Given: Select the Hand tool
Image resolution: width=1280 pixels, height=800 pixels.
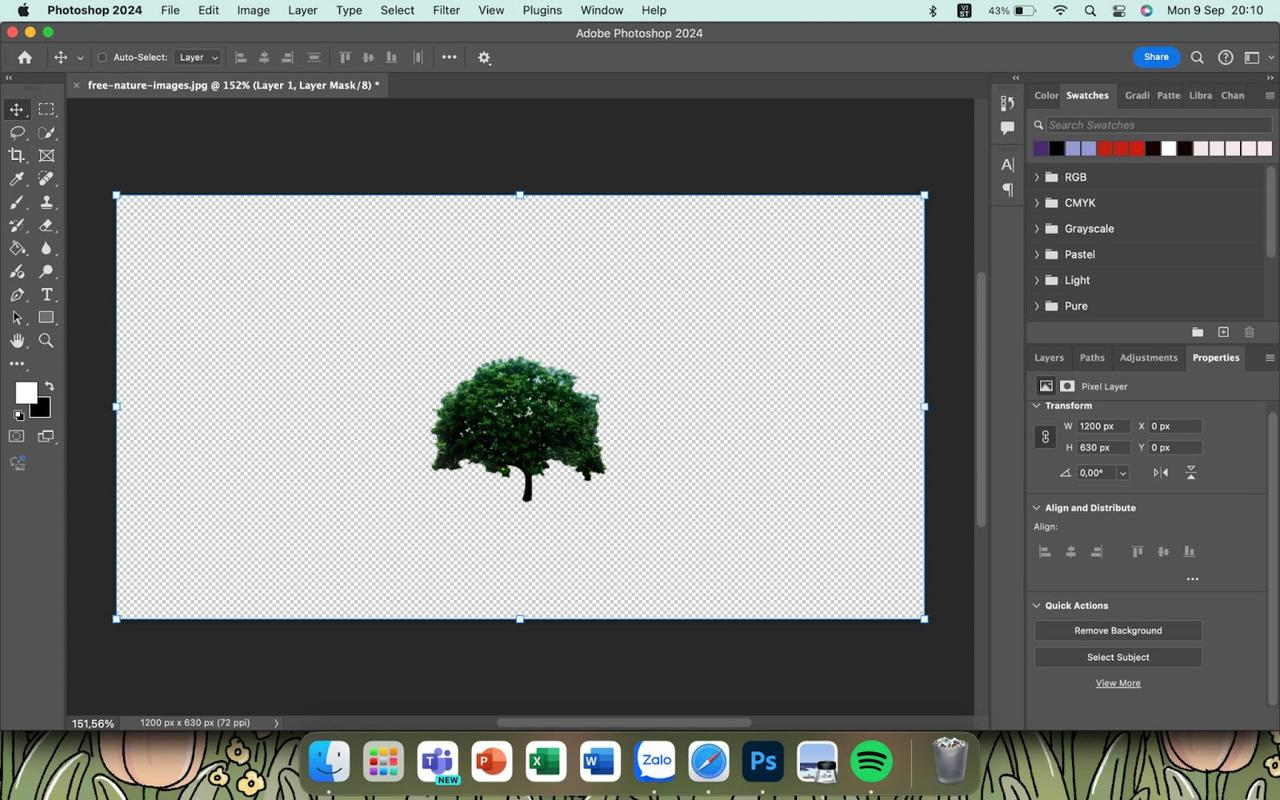Looking at the screenshot, I should click(x=17, y=341).
